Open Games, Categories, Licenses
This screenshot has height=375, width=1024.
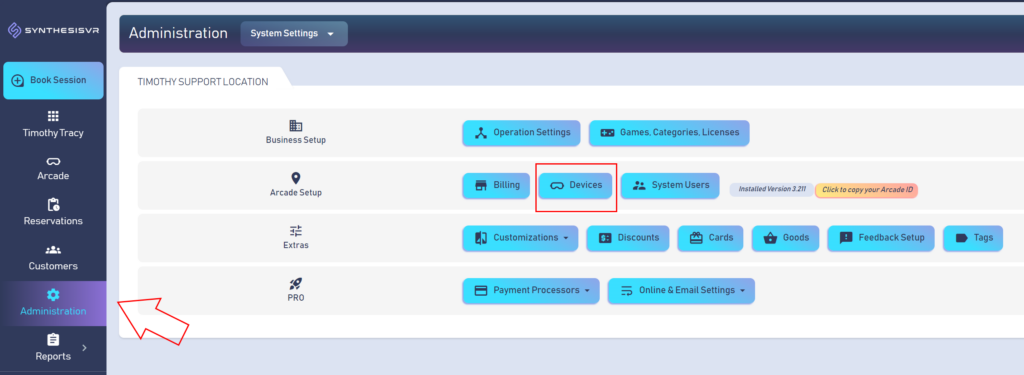[669, 133]
